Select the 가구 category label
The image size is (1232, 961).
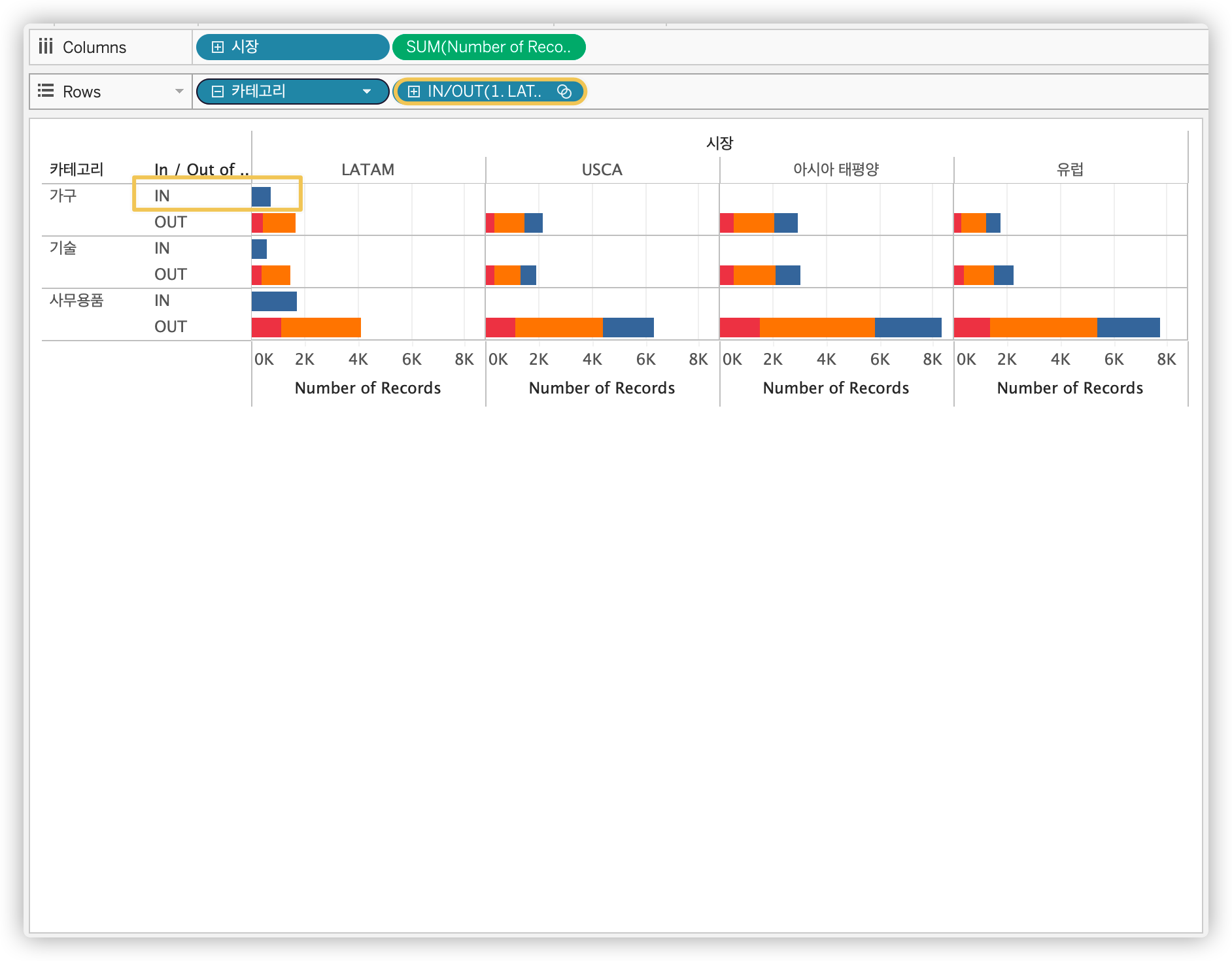(x=63, y=195)
